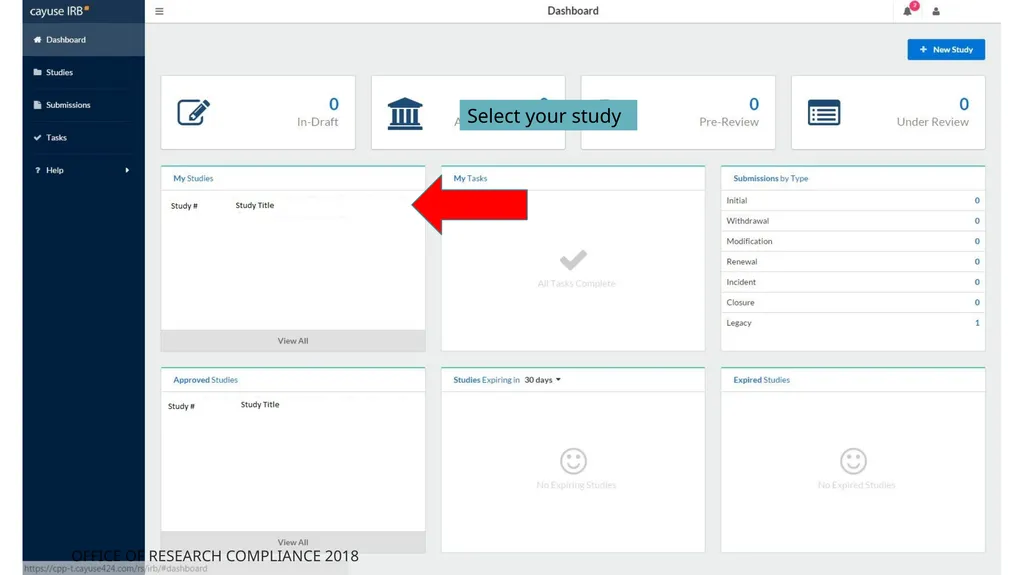Click the Expired Studies panel heading
1024x575 pixels.
[x=761, y=380]
